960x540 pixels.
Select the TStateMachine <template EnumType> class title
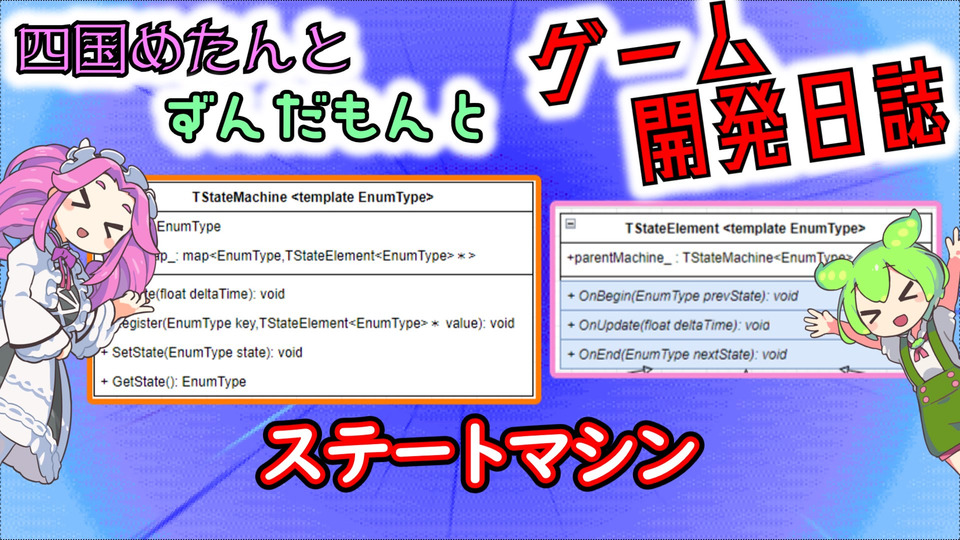point(312,197)
